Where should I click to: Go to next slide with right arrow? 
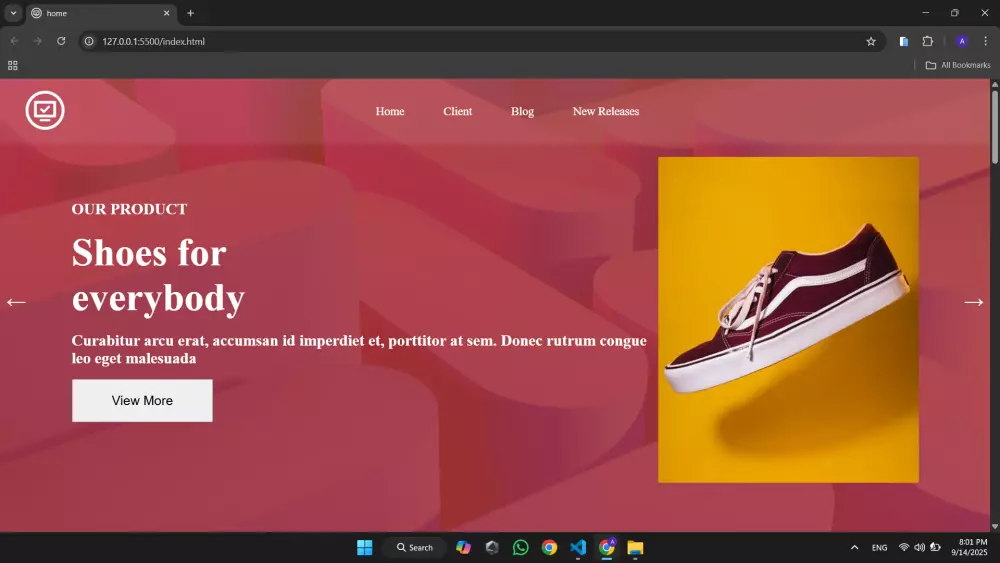[x=973, y=302]
